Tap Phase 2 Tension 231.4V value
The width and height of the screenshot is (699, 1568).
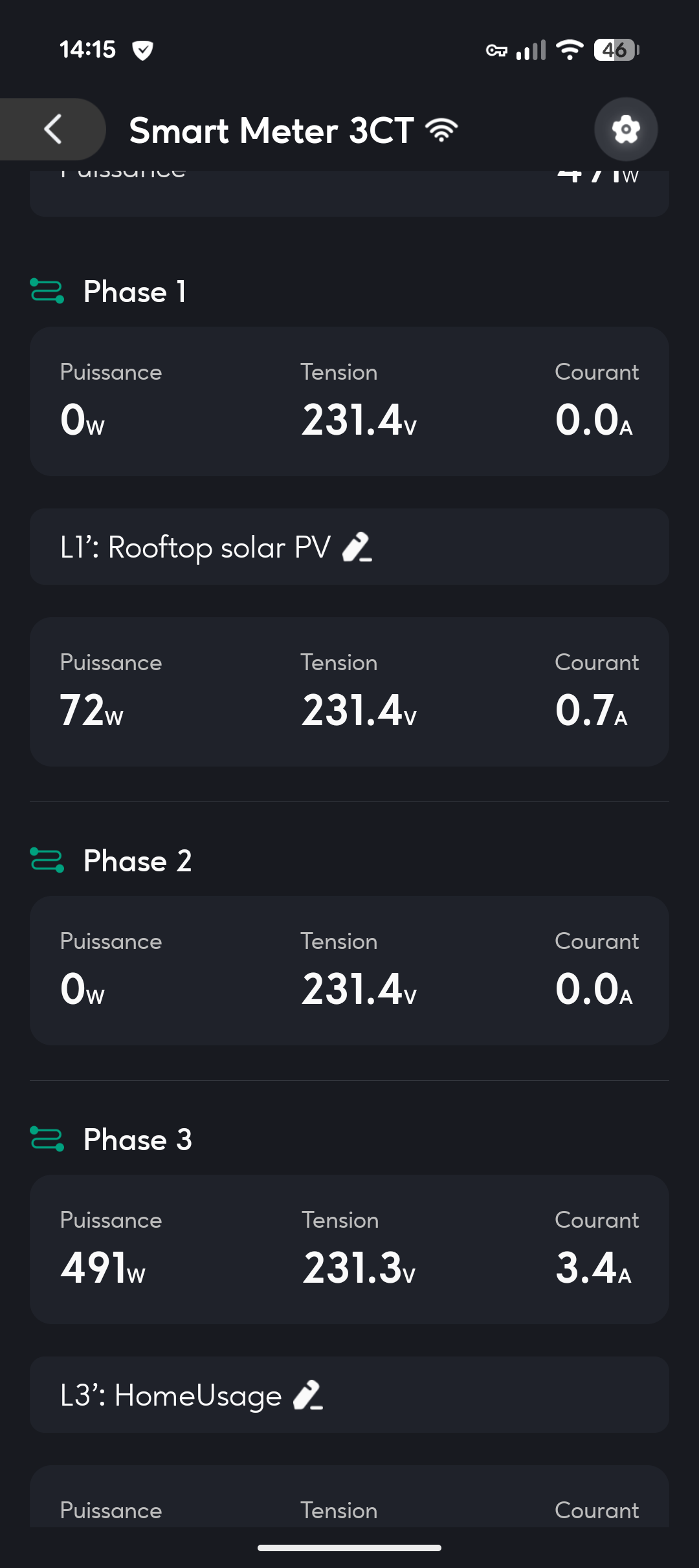[359, 990]
